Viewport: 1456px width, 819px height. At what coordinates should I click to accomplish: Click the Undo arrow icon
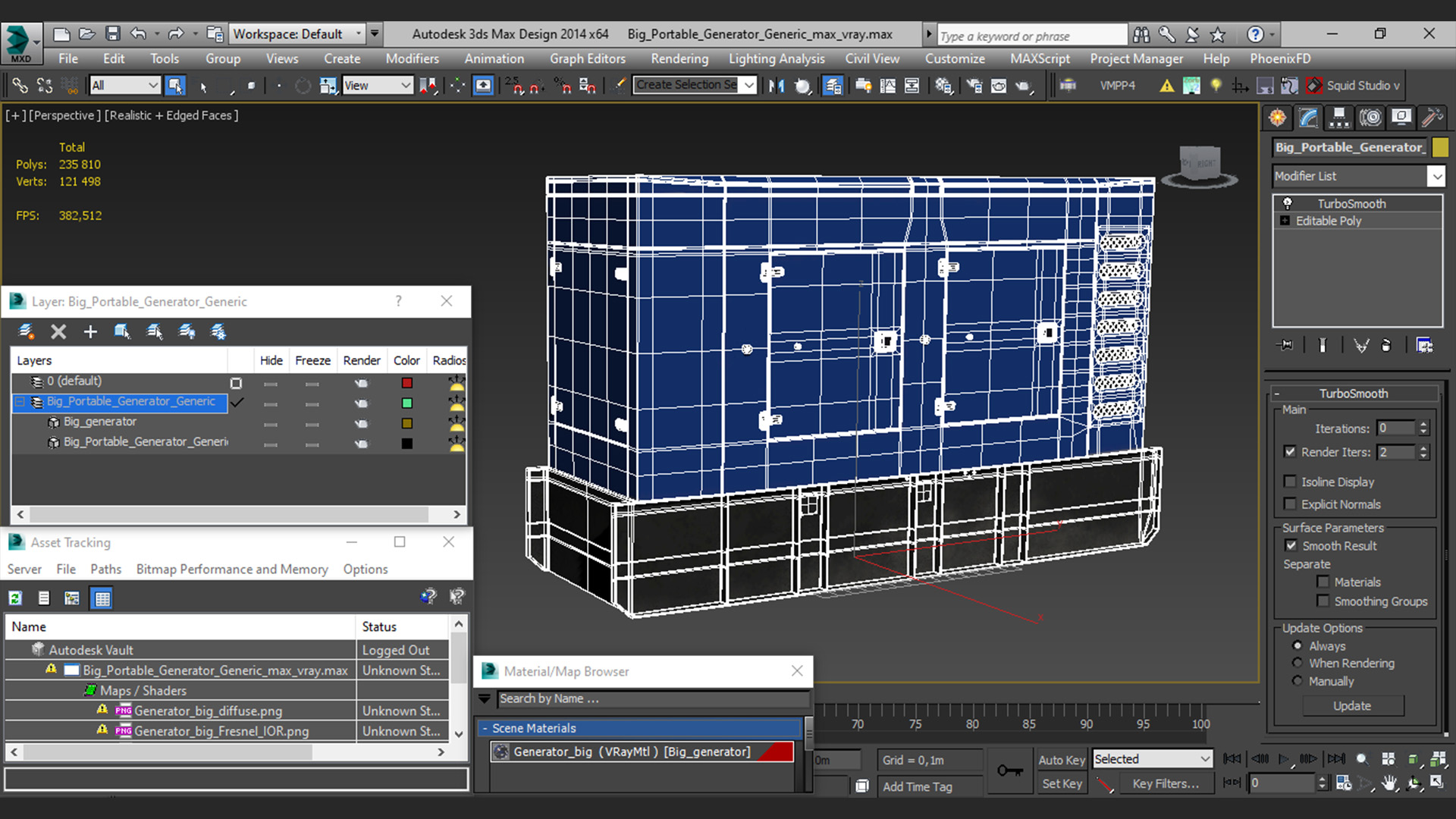coord(138,34)
